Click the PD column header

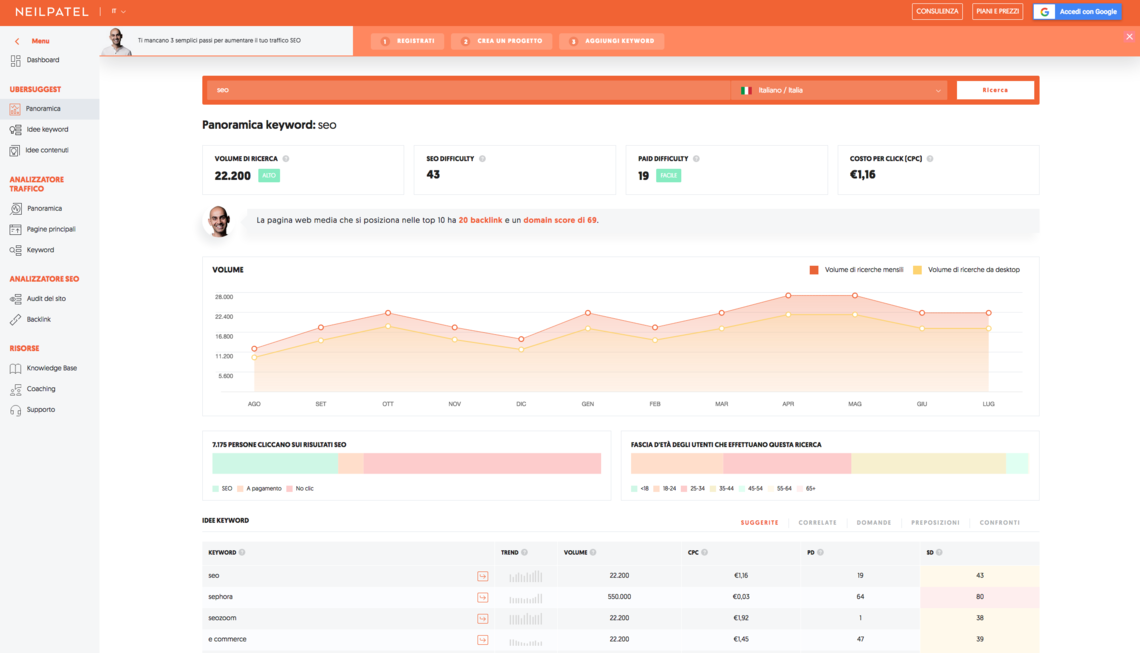[811, 553]
